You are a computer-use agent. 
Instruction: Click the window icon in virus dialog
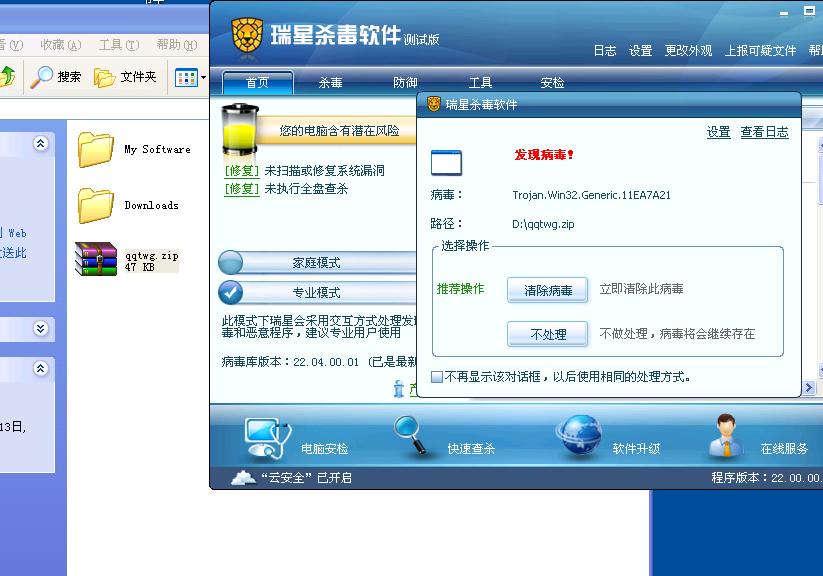point(446,163)
